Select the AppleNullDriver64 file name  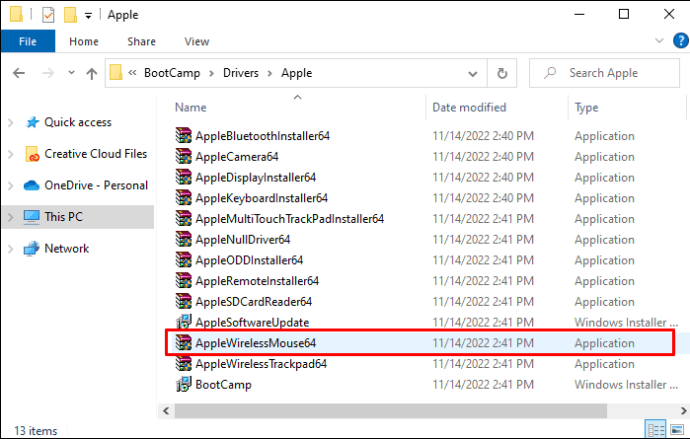[x=243, y=239]
